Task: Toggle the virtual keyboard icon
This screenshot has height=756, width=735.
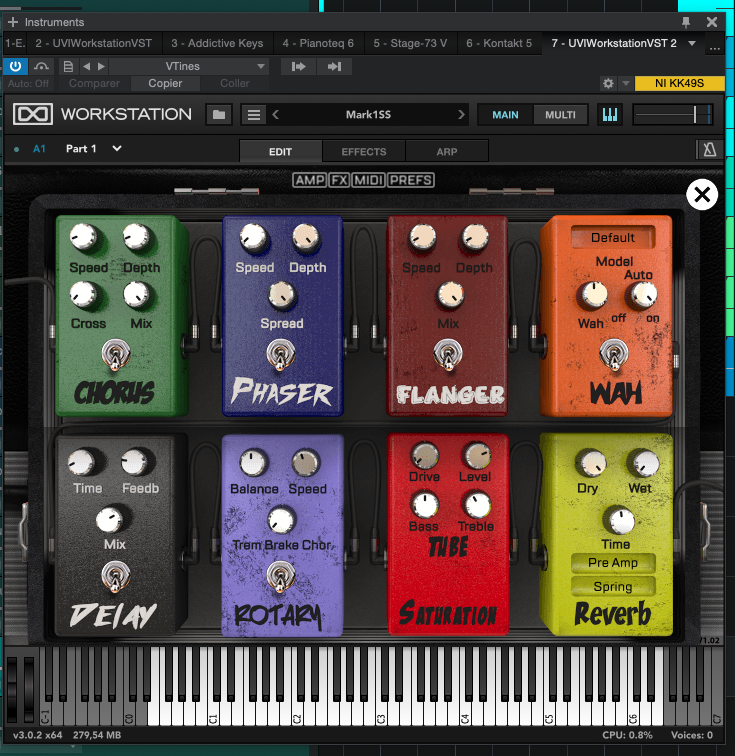Action: pos(610,115)
